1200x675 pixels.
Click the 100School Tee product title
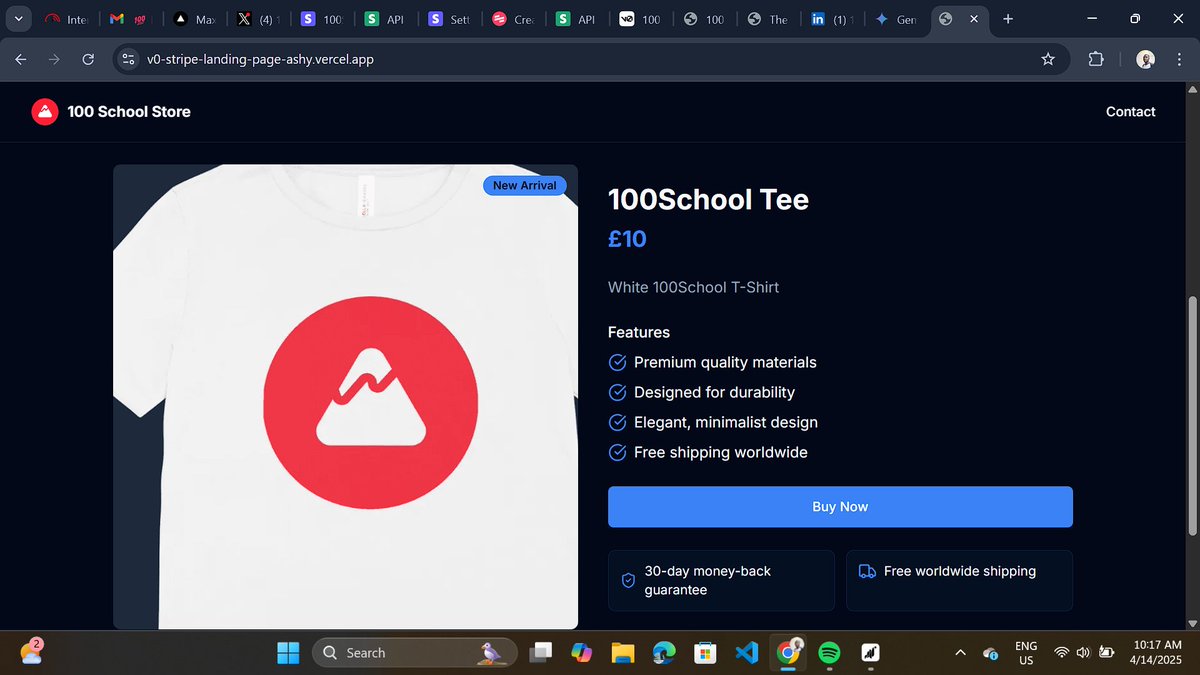708,199
